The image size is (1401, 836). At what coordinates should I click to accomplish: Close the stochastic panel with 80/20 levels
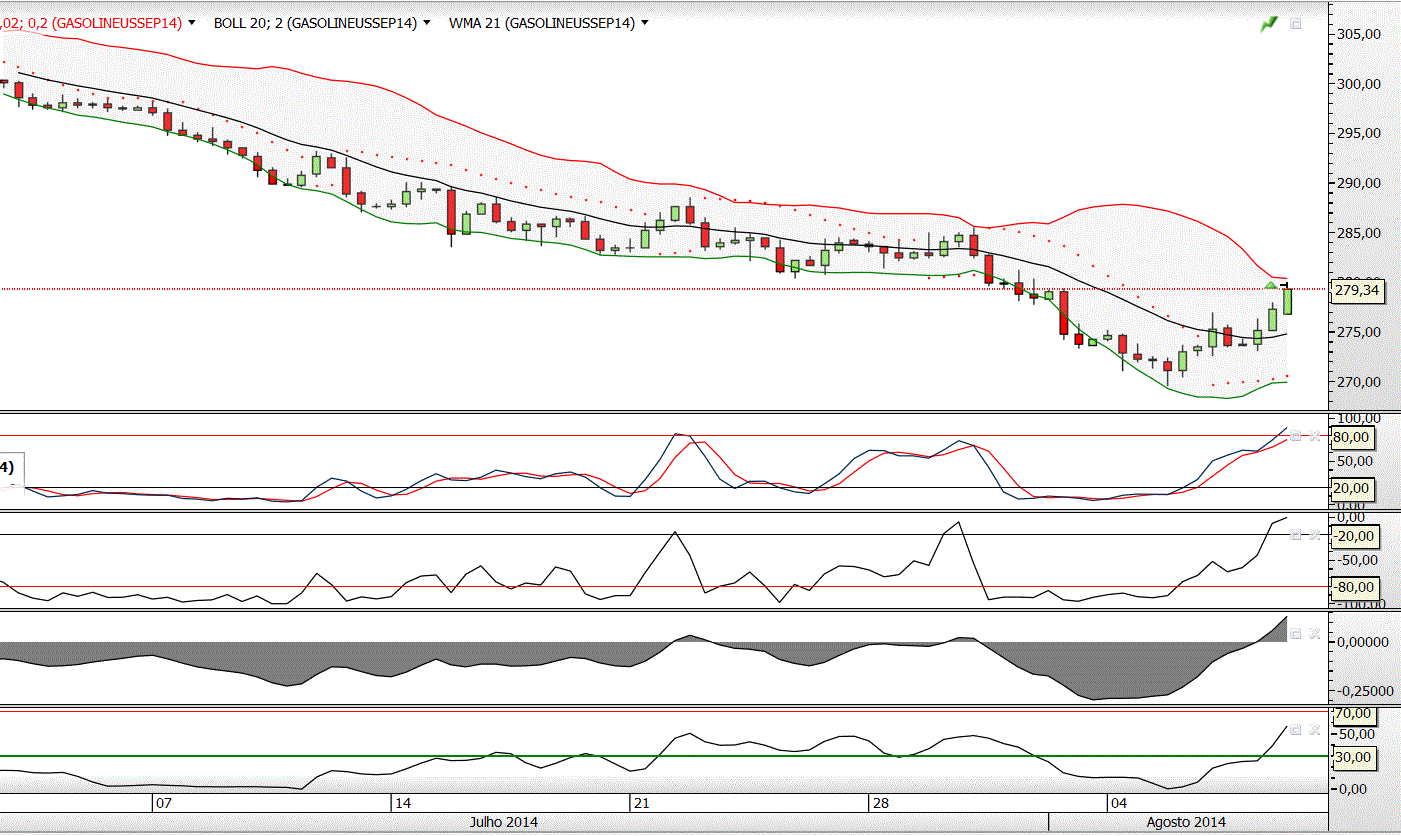point(1315,436)
